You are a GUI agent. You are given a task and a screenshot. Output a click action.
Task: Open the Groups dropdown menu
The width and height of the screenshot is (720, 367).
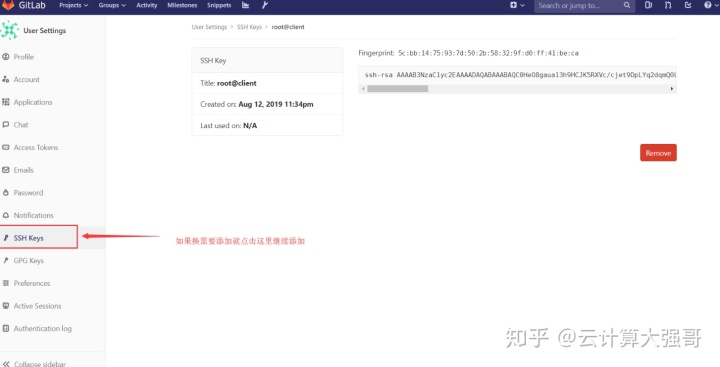112,6
